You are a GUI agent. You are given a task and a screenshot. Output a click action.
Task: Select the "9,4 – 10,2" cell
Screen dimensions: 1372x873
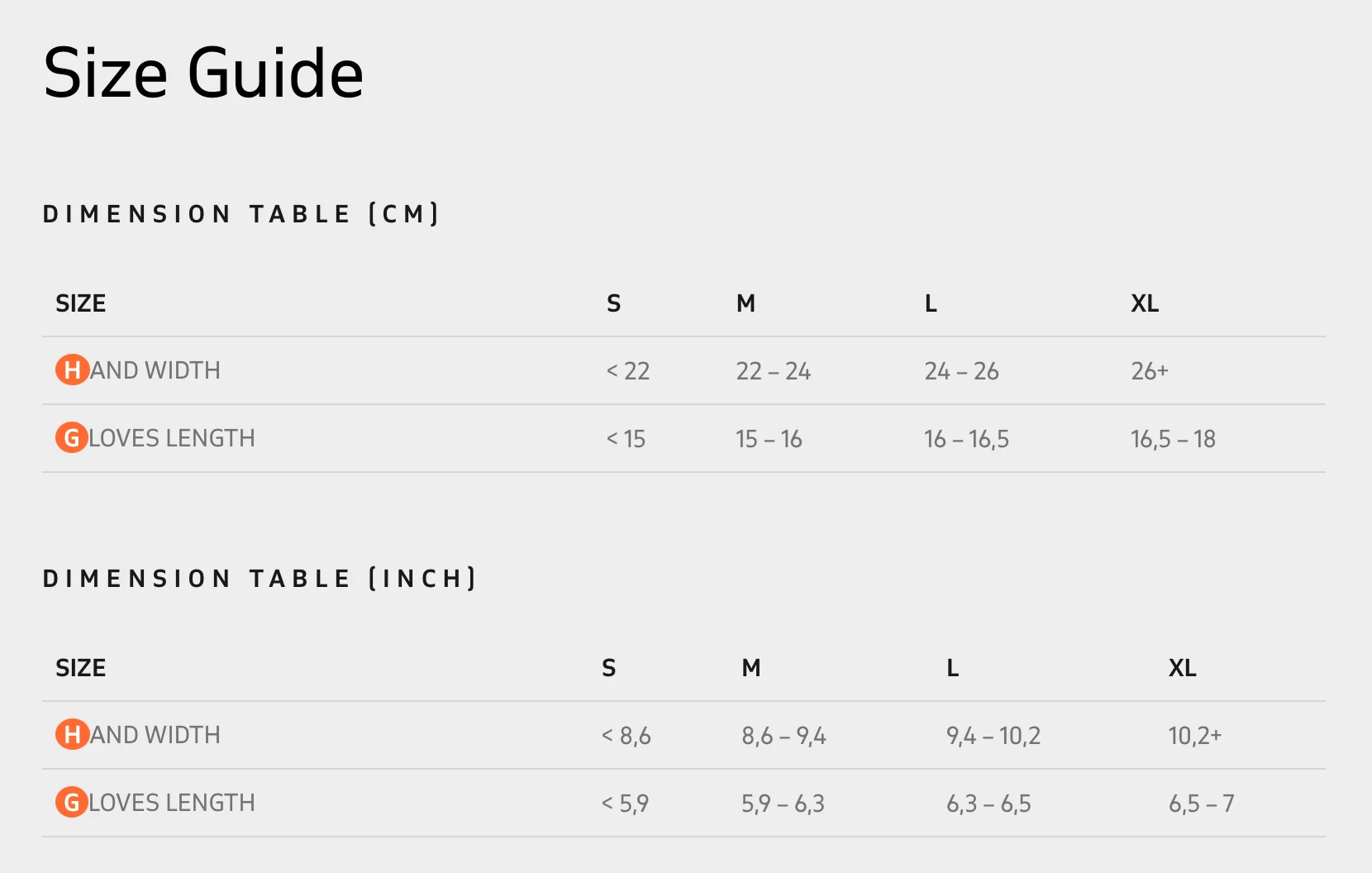pos(993,736)
